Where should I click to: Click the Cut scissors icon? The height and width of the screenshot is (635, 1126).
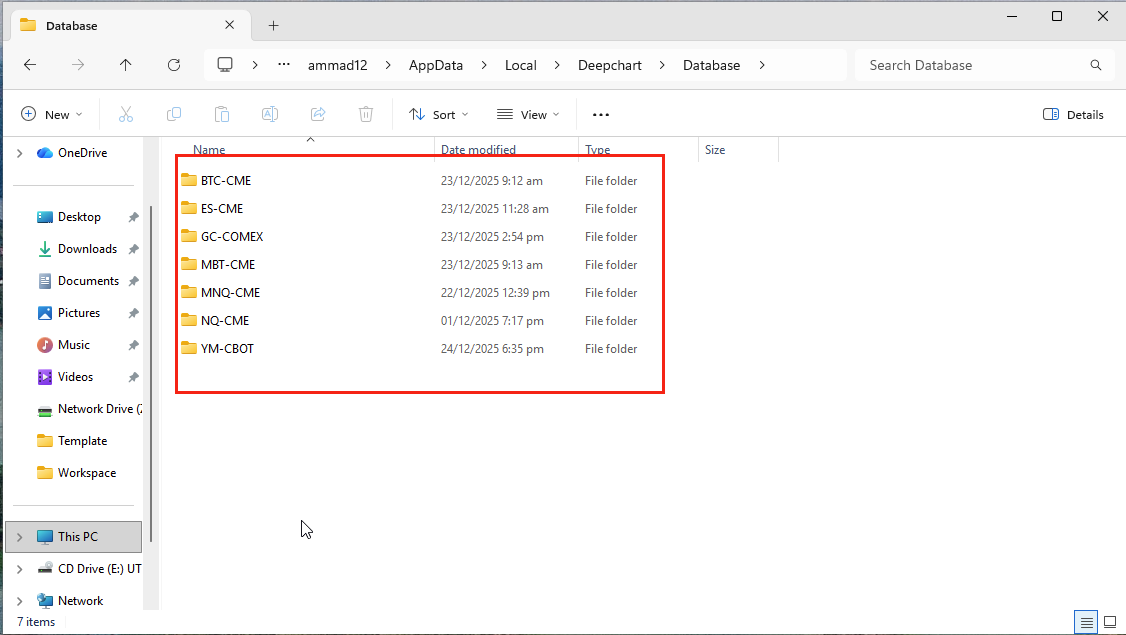126,114
